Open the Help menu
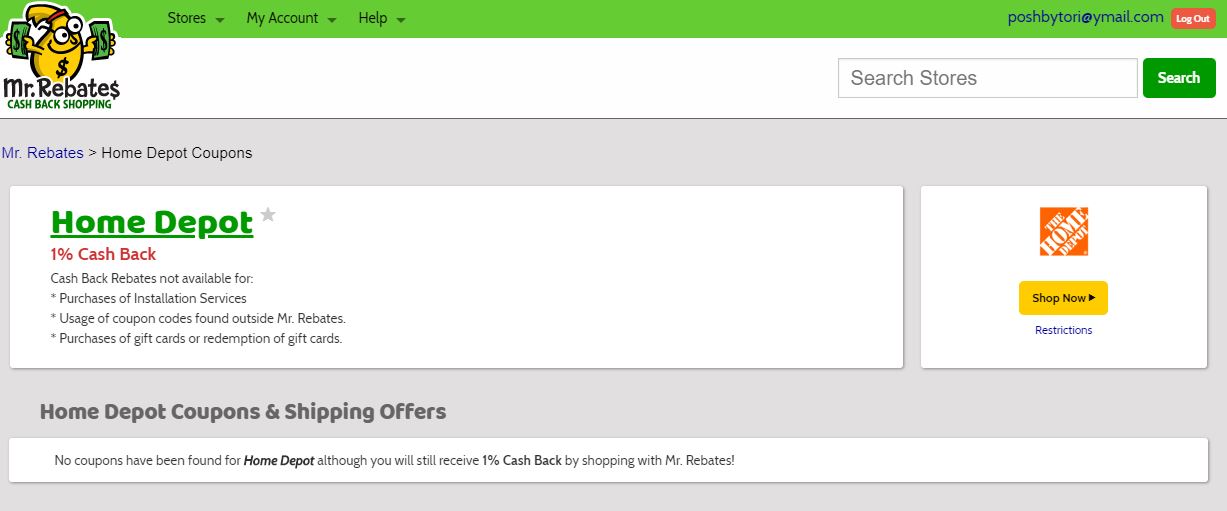This screenshot has height=511, width=1227. 372,18
